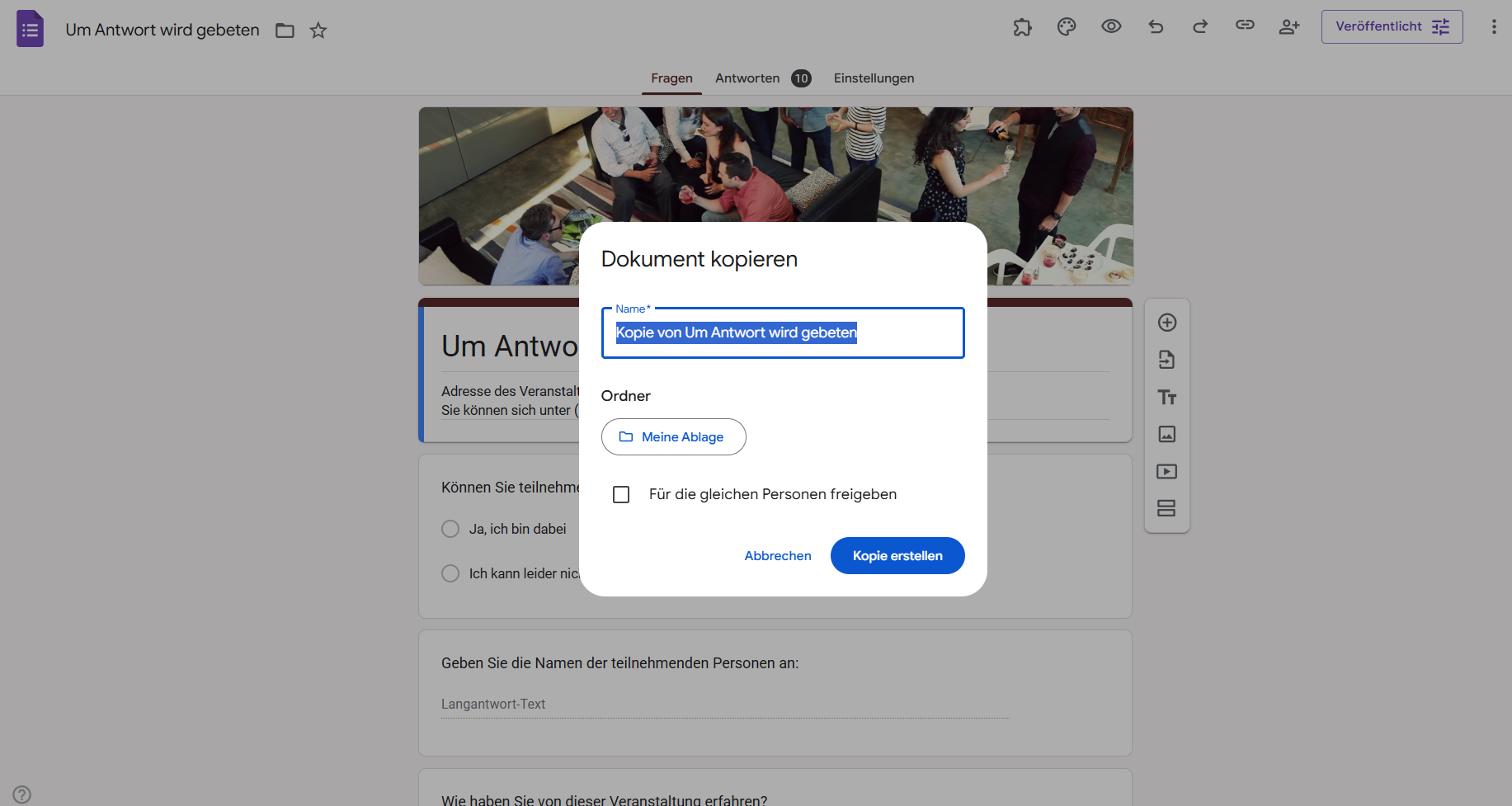1512x806 pixels.
Task: Copy the responder link icon
Action: tap(1245, 26)
